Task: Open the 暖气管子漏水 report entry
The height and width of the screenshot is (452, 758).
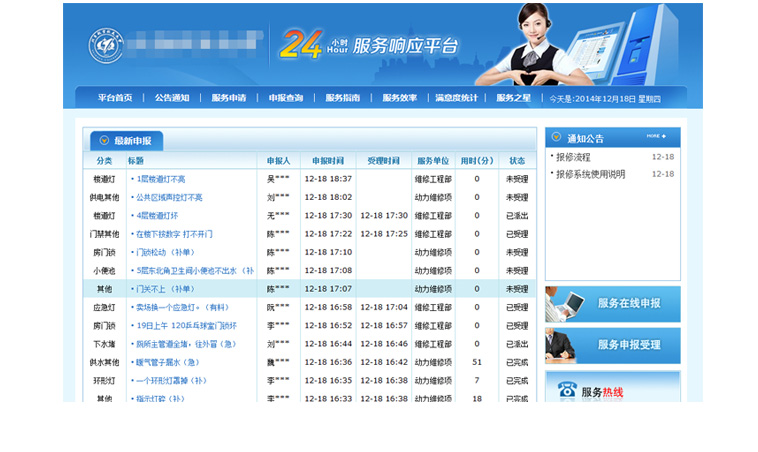Action: click(x=168, y=362)
